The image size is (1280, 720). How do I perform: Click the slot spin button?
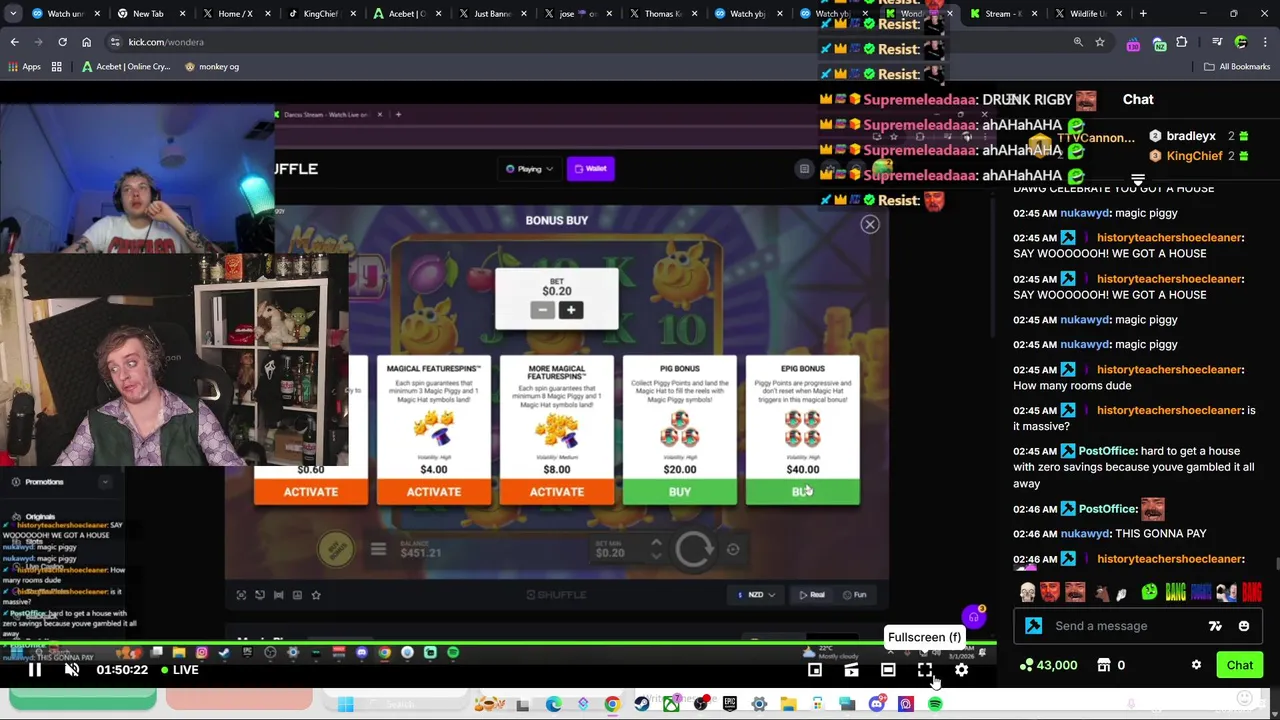point(694,549)
